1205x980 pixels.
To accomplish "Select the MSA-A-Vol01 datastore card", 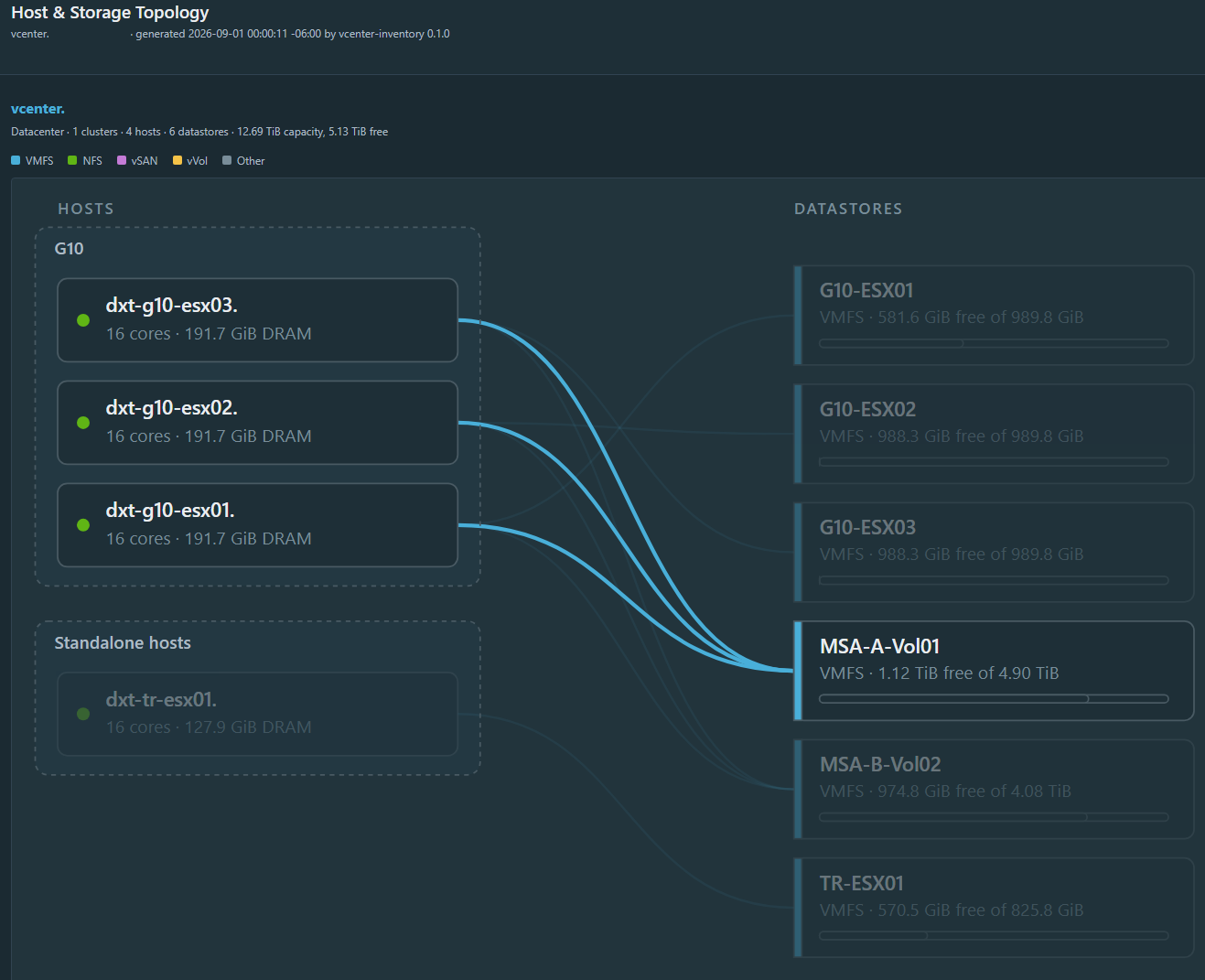I will click(x=994, y=671).
